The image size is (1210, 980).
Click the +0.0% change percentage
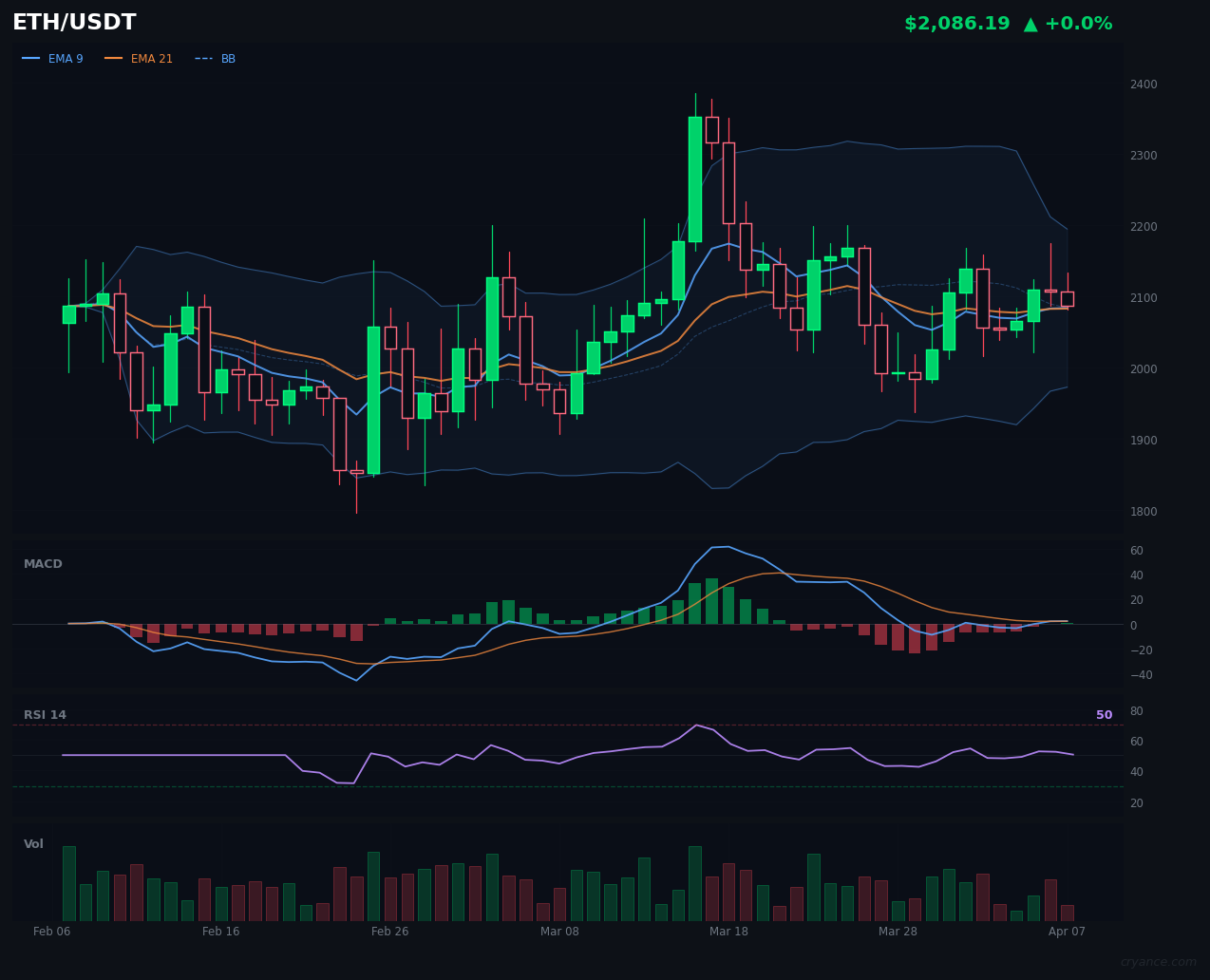(x=1078, y=23)
